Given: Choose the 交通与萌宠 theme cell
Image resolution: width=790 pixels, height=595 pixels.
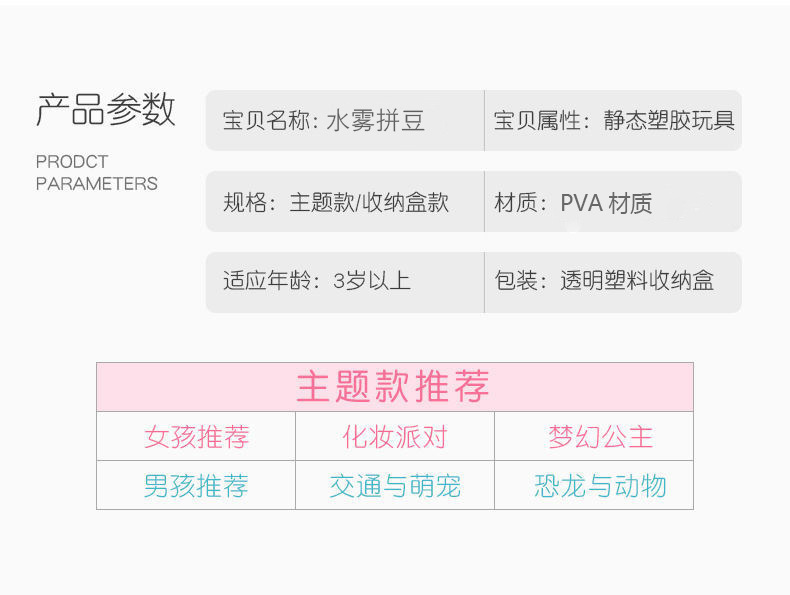Looking at the screenshot, I should click(394, 486).
